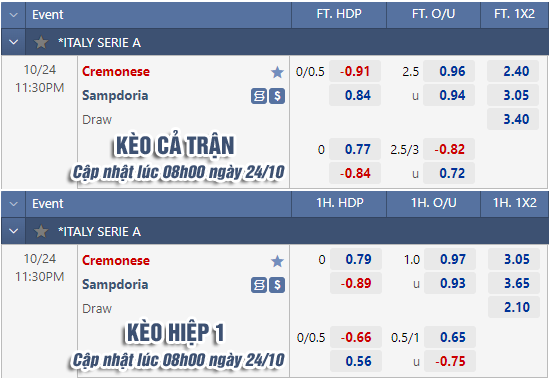The width and height of the screenshot is (551, 381).
Task: Toggle favorite star for first-half Italy Serie A league
Action: pyautogui.click(x=41, y=232)
